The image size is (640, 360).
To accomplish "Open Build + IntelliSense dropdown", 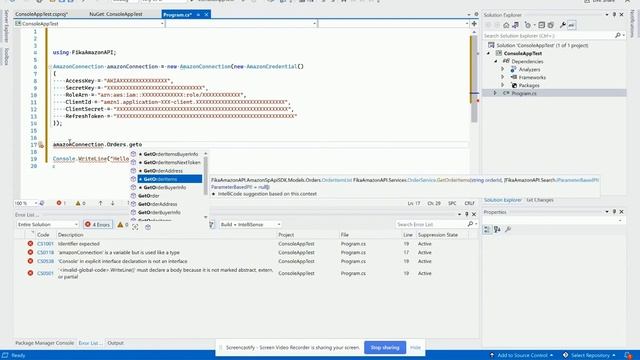I will point(250,224).
